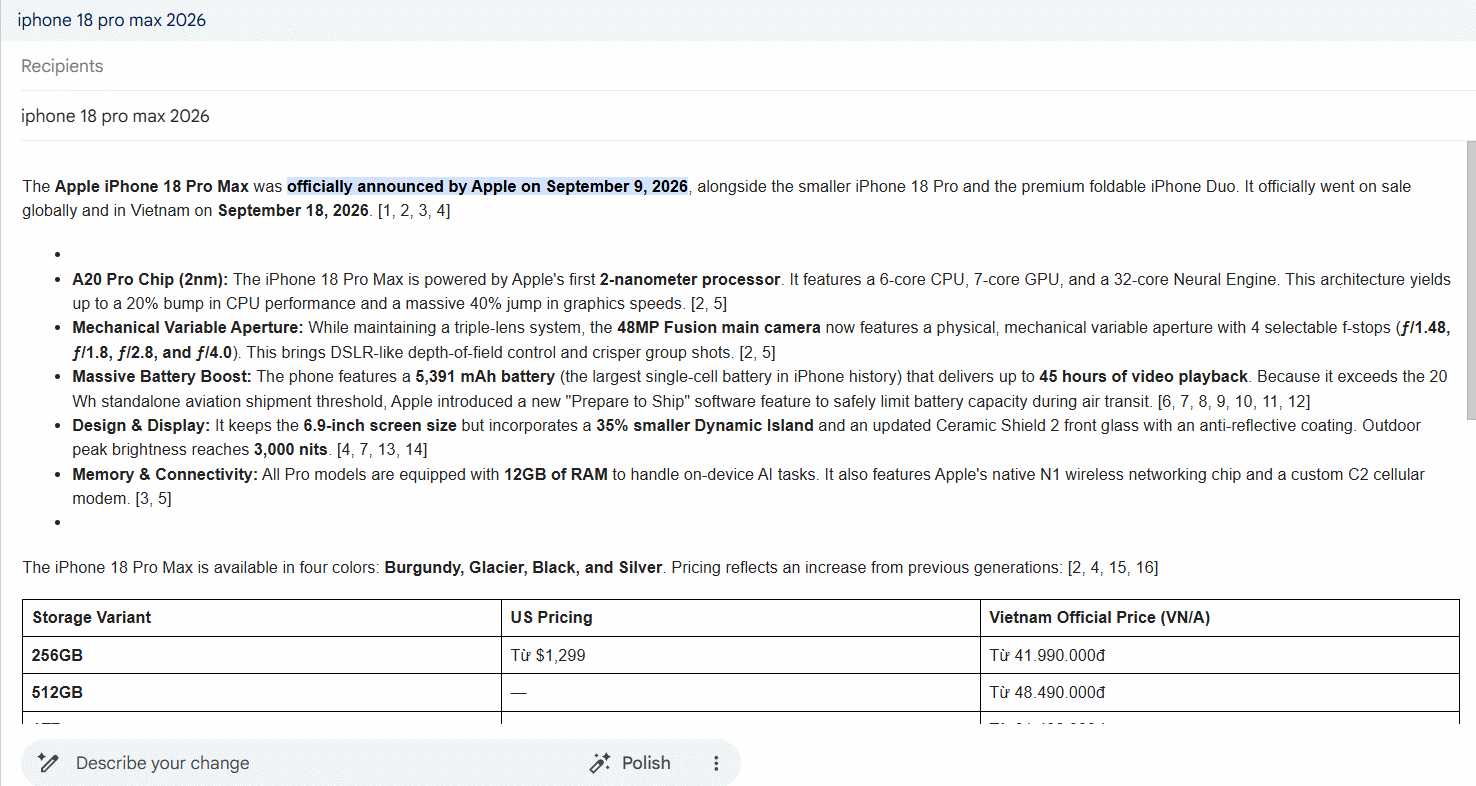1476x786 pixels.
Task: Click the "Mechanical Variable Aperture:" bullet heading
Action: pyautogui.click(x=188, y=327)
